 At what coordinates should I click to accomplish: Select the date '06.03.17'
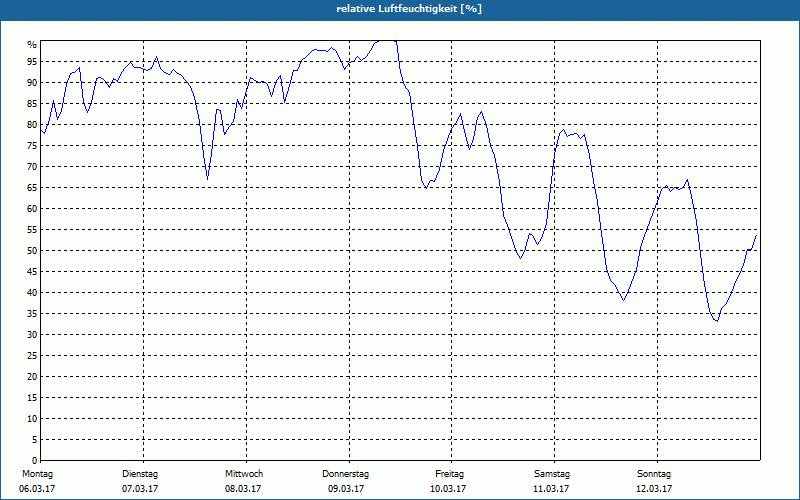37,489
